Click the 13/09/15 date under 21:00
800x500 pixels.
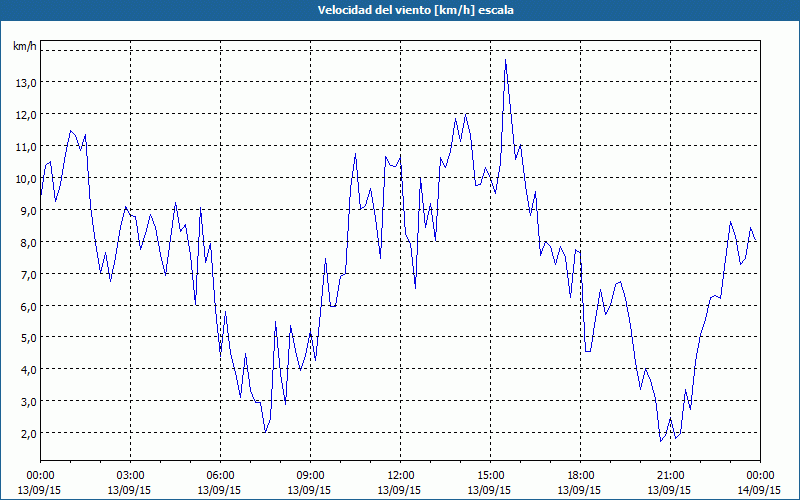(669, 490)
